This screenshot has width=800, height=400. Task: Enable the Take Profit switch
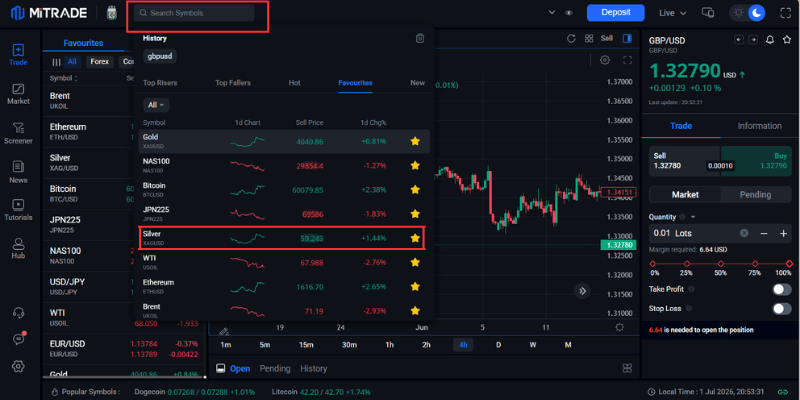[x=782, y=289]
